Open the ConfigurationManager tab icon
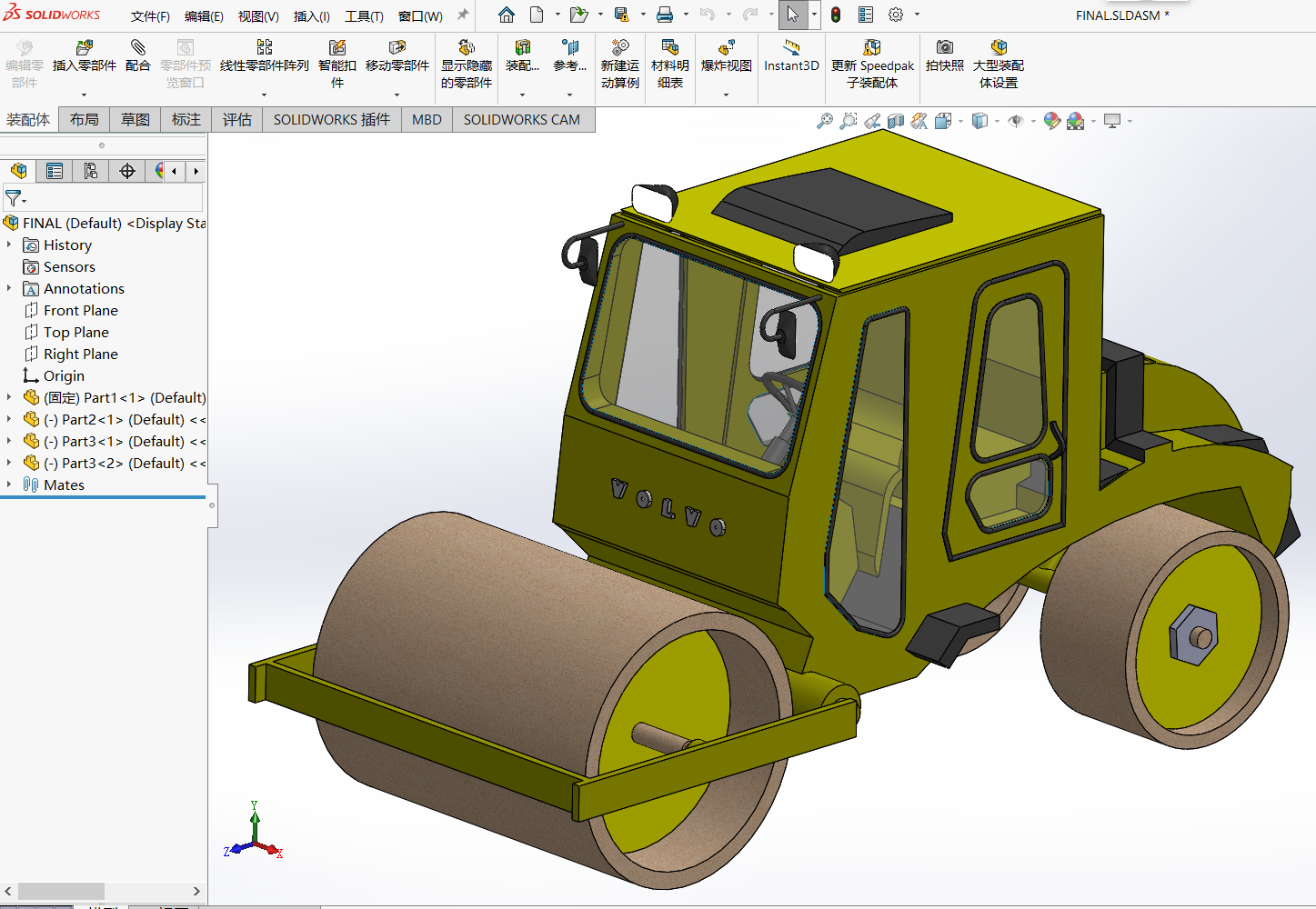The width and height of the screenshot is (1316, 909). (x=91, y=171)
